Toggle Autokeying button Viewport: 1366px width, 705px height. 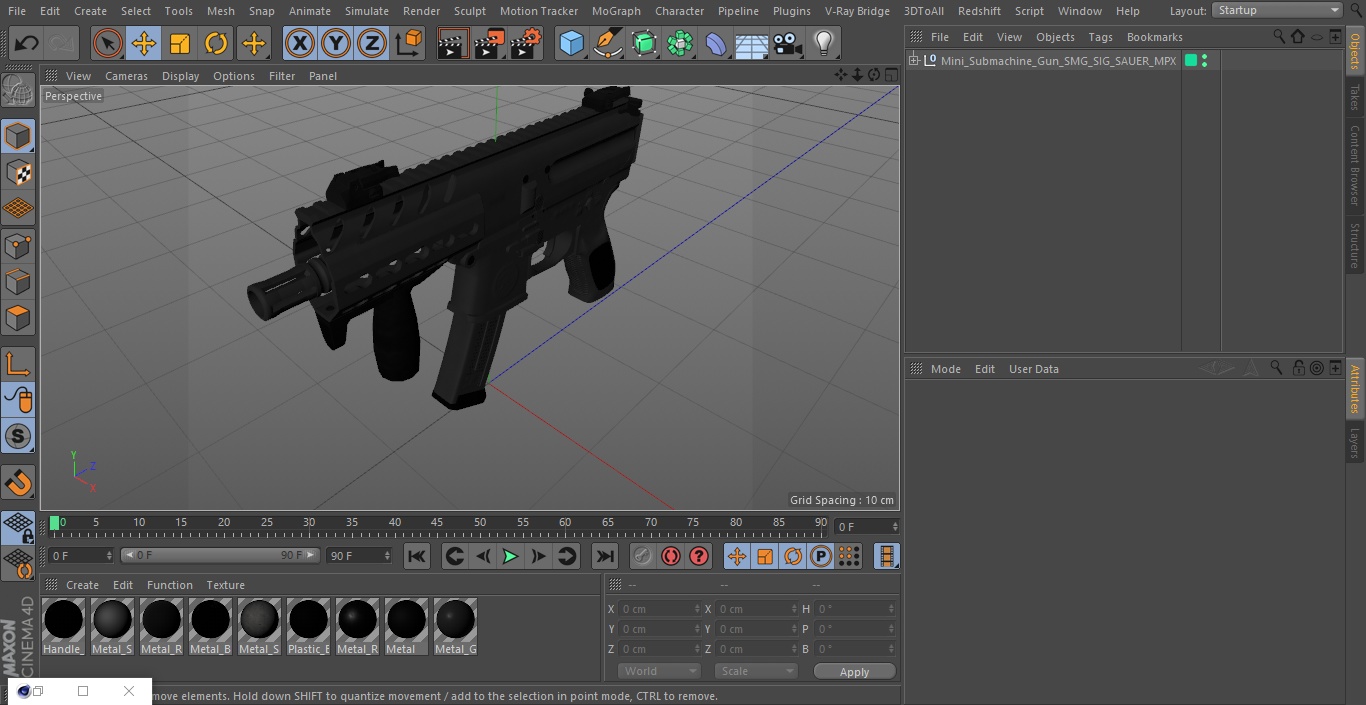pyautogui.click(x=671, y=556)
